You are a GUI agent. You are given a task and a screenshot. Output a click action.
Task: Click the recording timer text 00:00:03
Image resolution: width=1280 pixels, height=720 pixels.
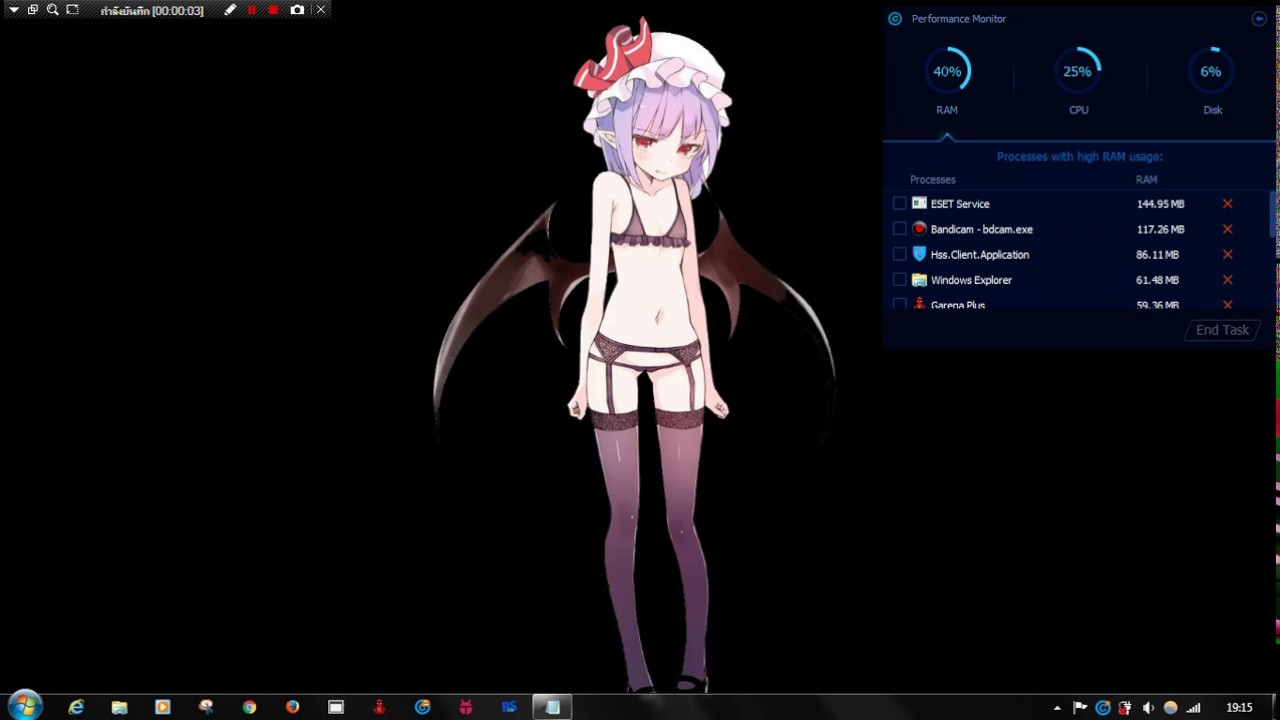(177, 11)
